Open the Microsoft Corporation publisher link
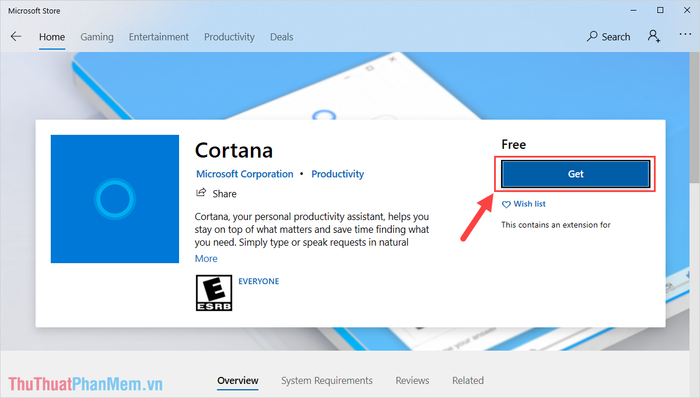 [x=245, y=174]
